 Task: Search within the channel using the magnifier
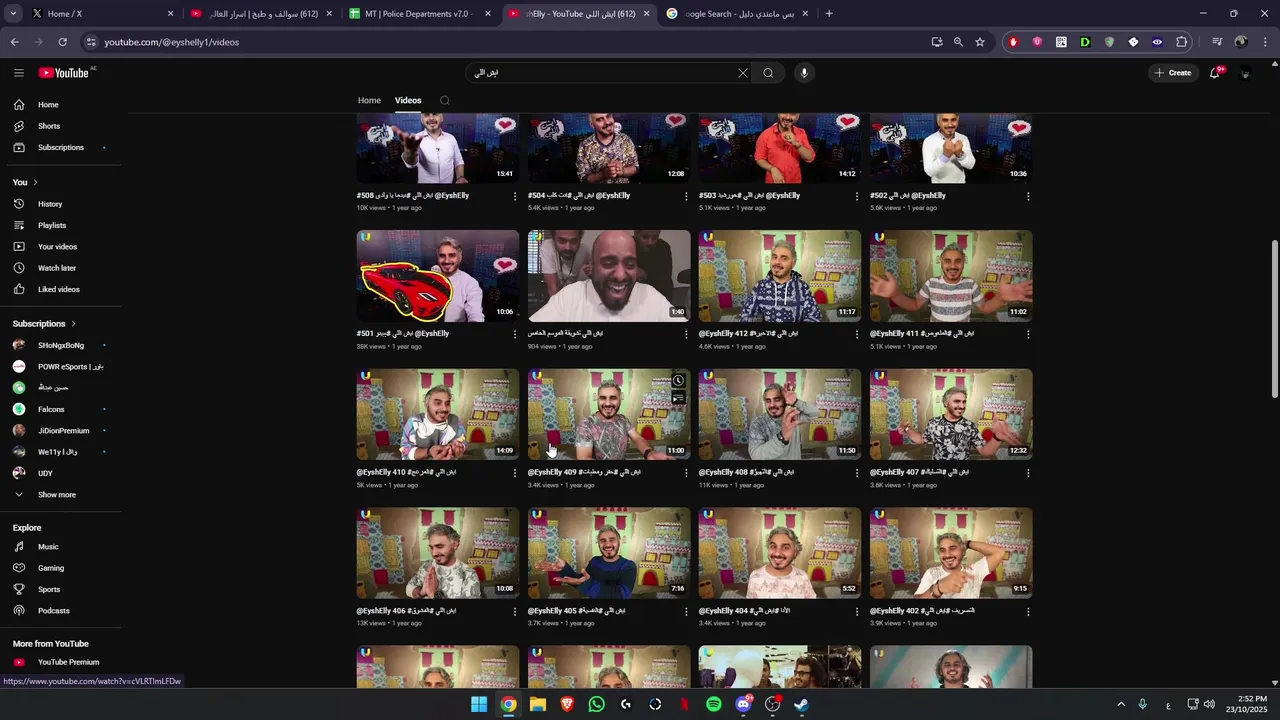(445, 100)
